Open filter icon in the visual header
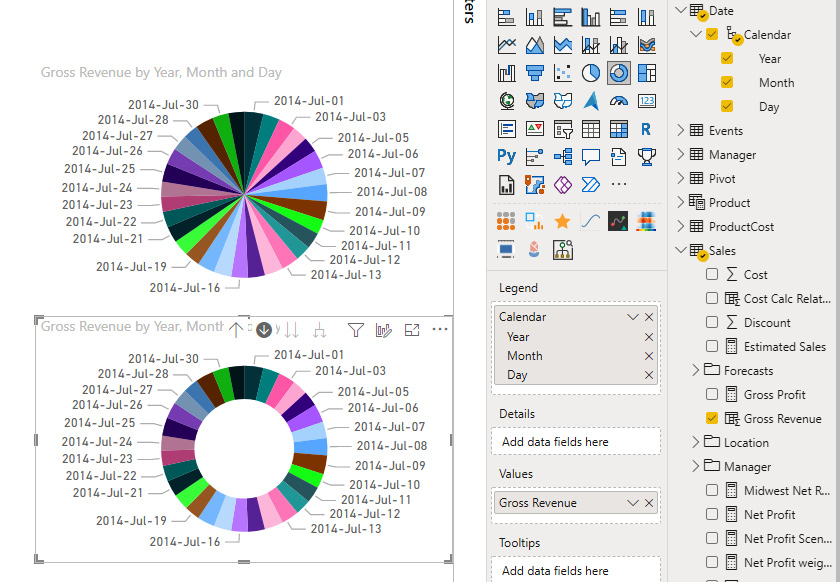Screen dimensions: 840x582 (x=355, y=329)
